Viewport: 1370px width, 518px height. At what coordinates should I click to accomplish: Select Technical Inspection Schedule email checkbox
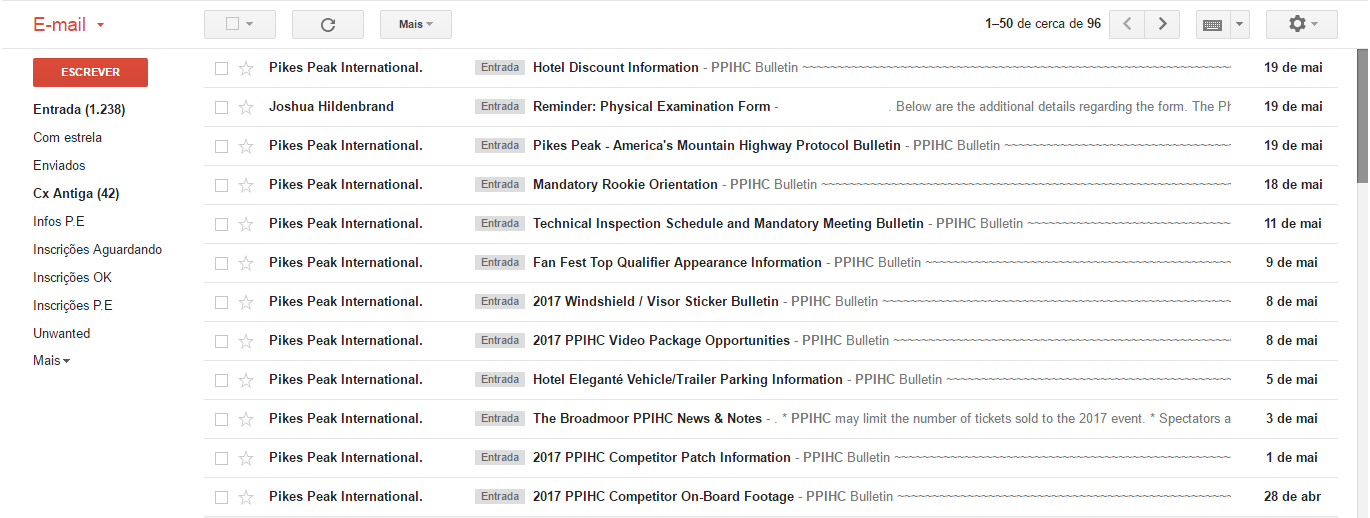pos(221,224)
